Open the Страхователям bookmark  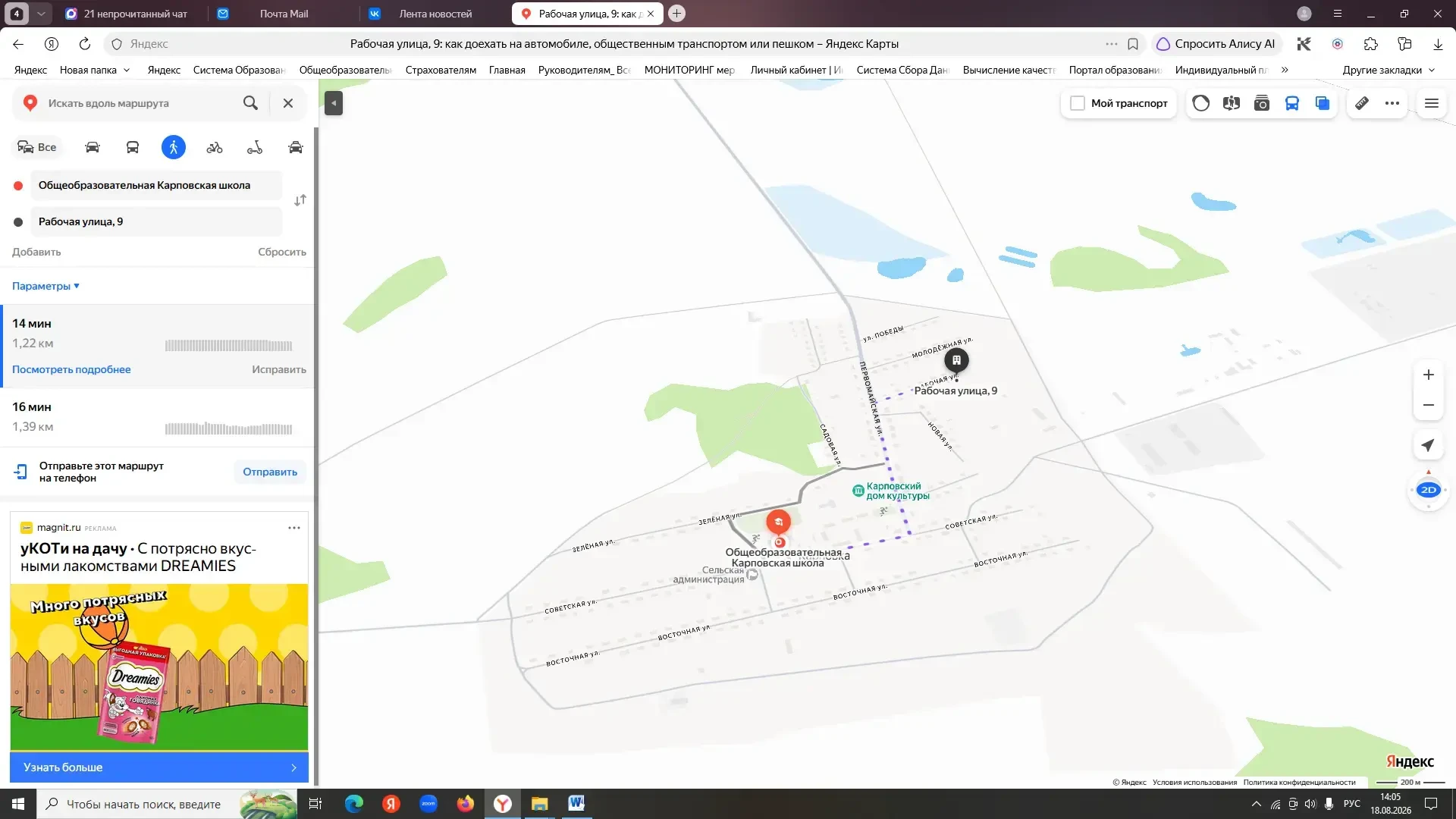pos(441,70)
